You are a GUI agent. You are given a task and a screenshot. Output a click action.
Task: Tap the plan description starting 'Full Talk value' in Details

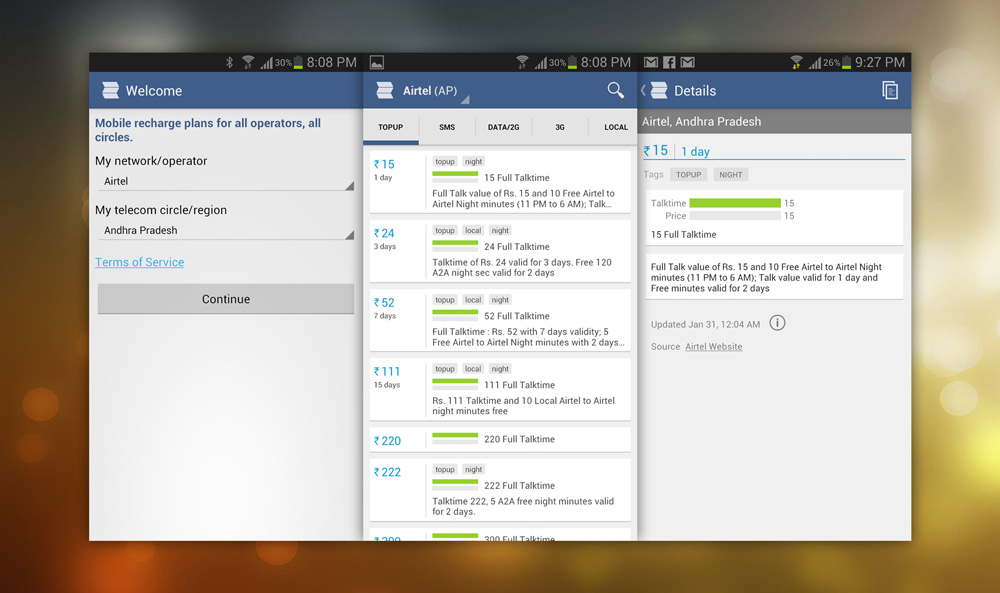(x=766, y=277)
